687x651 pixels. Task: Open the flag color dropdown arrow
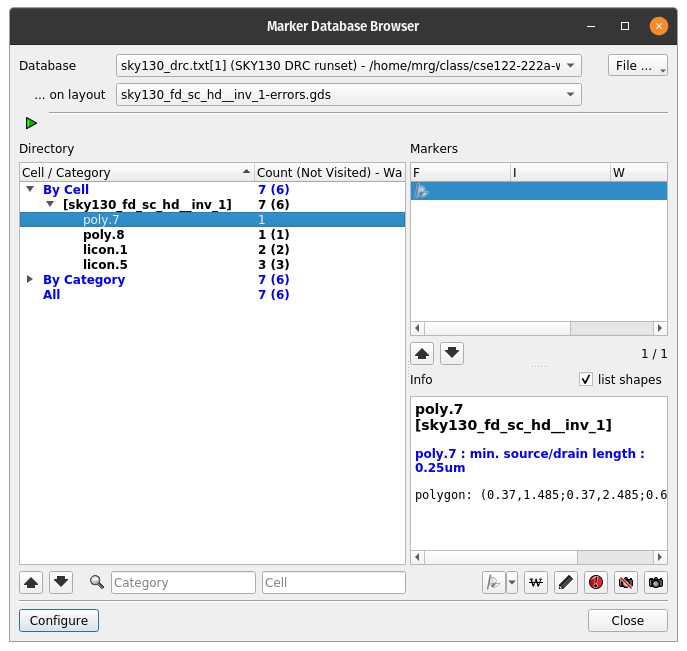pyautogui.click(x=512, y=583)
